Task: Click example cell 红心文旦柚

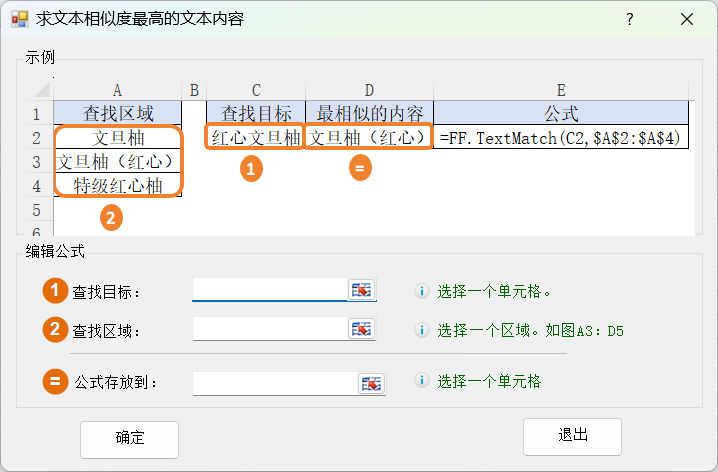Action: (255, 137)
